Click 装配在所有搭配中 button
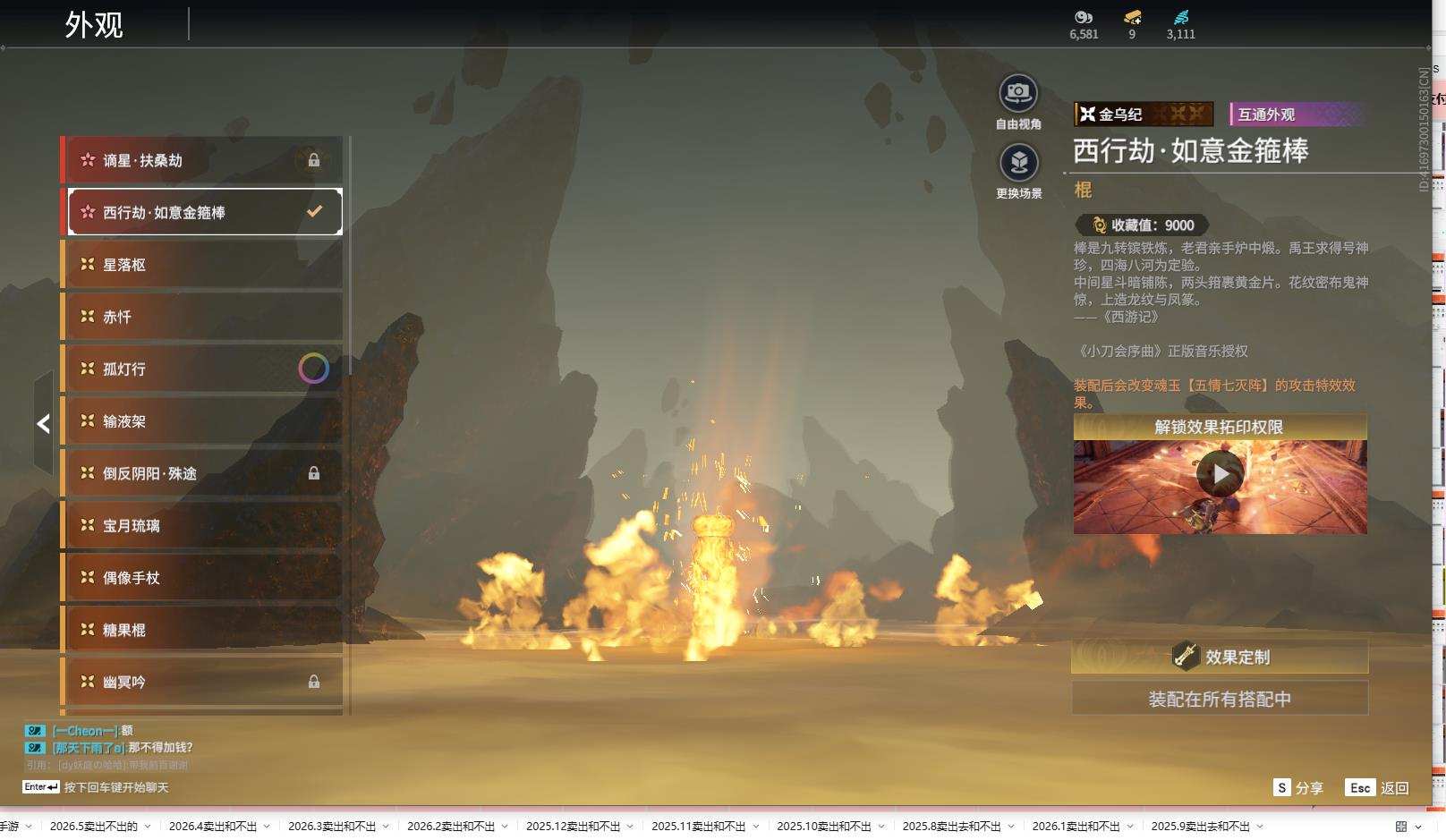The width and height of the screenshot is (1446, 840). [1220, 699]
